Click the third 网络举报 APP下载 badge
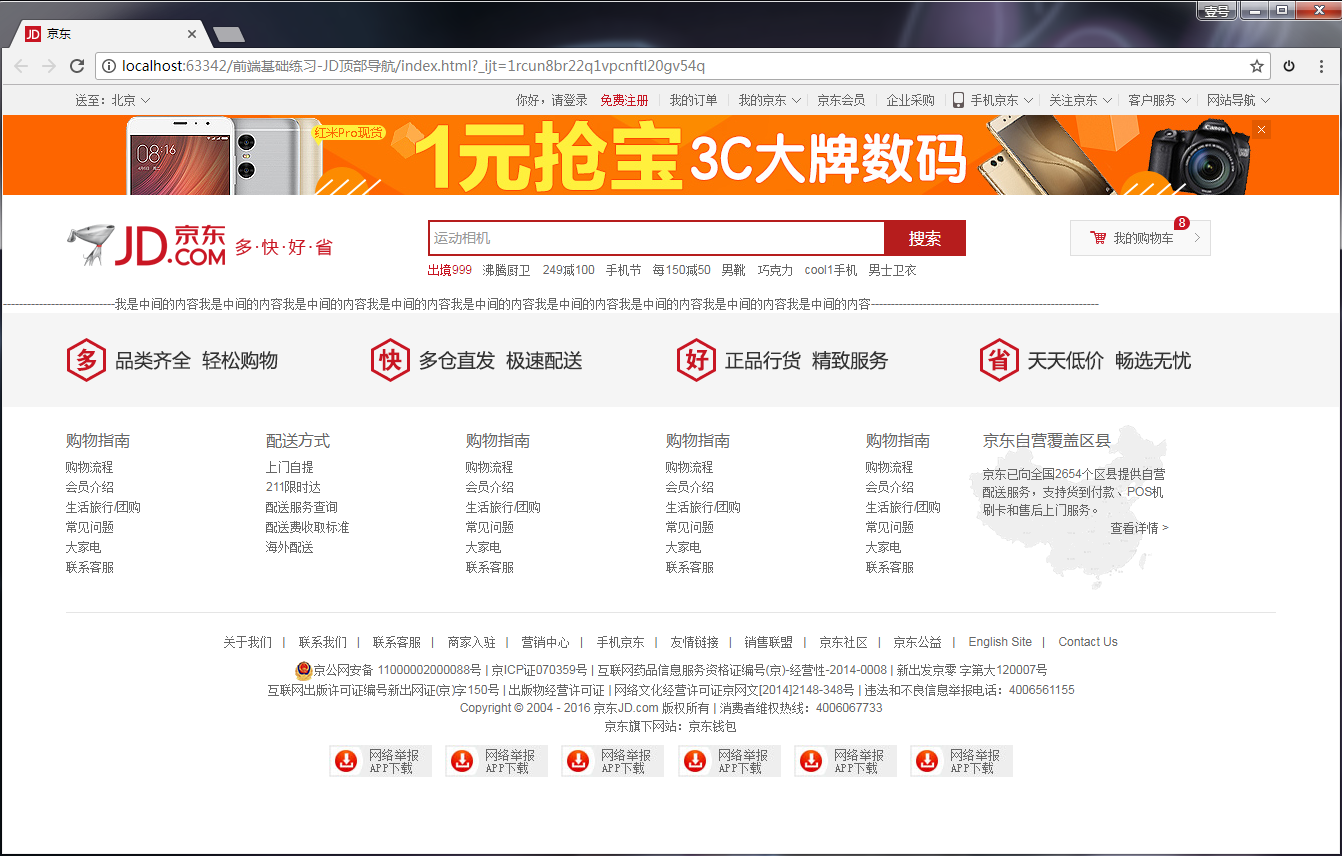Viewport: 1342px width, 856px height. point(612,761)
